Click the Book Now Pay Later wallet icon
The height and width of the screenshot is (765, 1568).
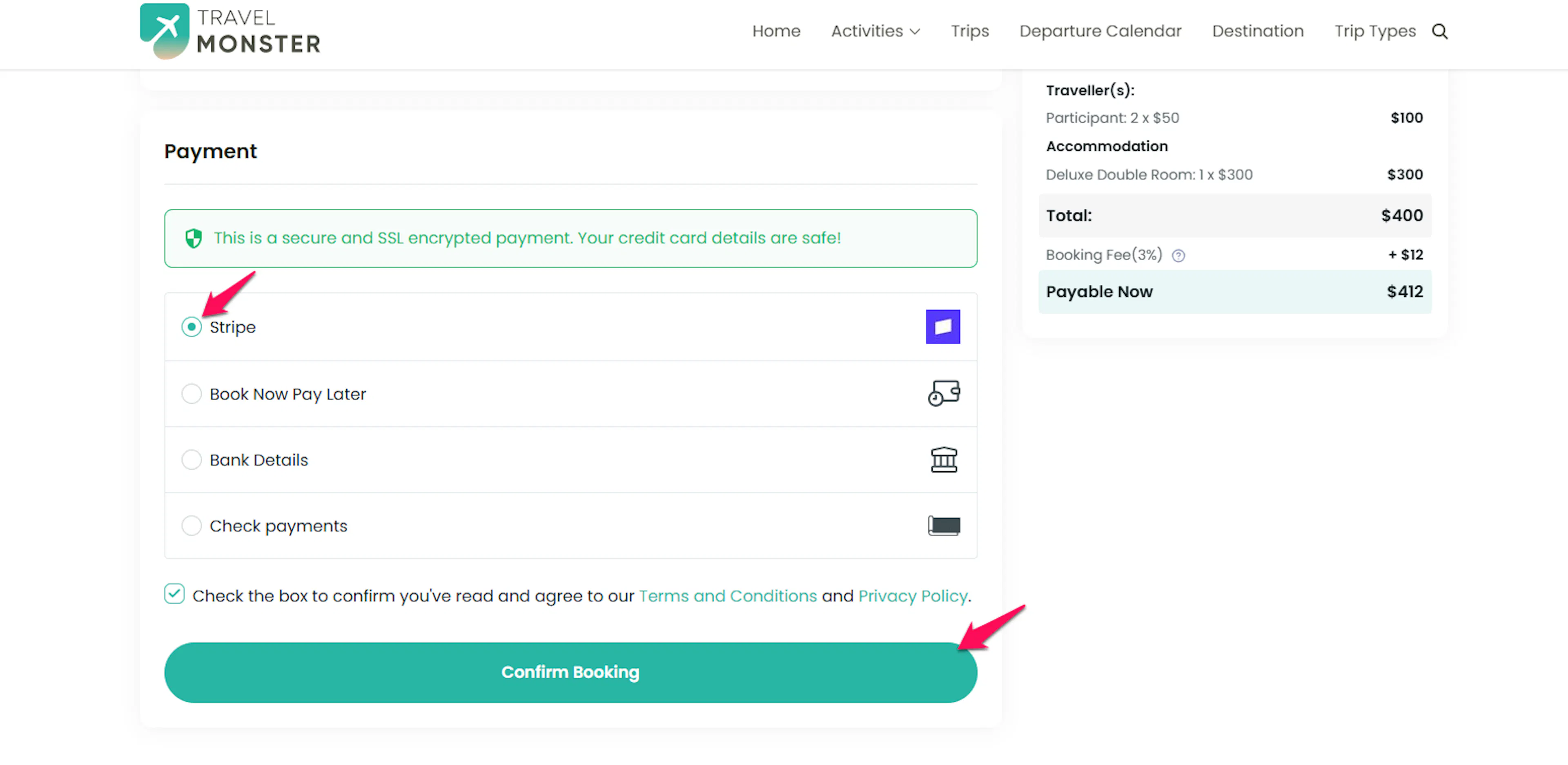(944, 393)
